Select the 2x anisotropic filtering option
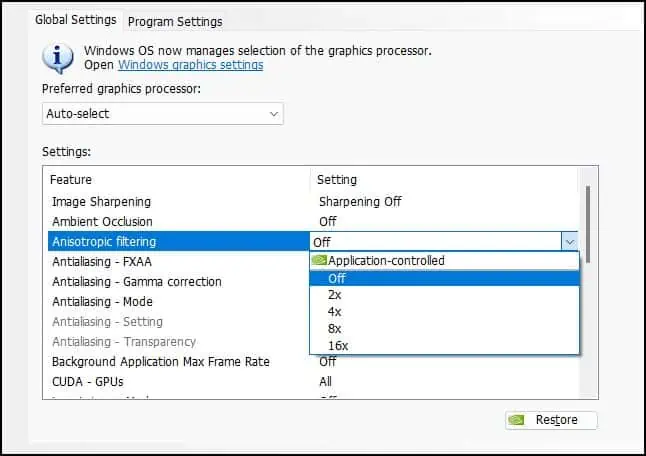This screenshot has width=646, height=456. pyautogui.click(x=334, y=296)
